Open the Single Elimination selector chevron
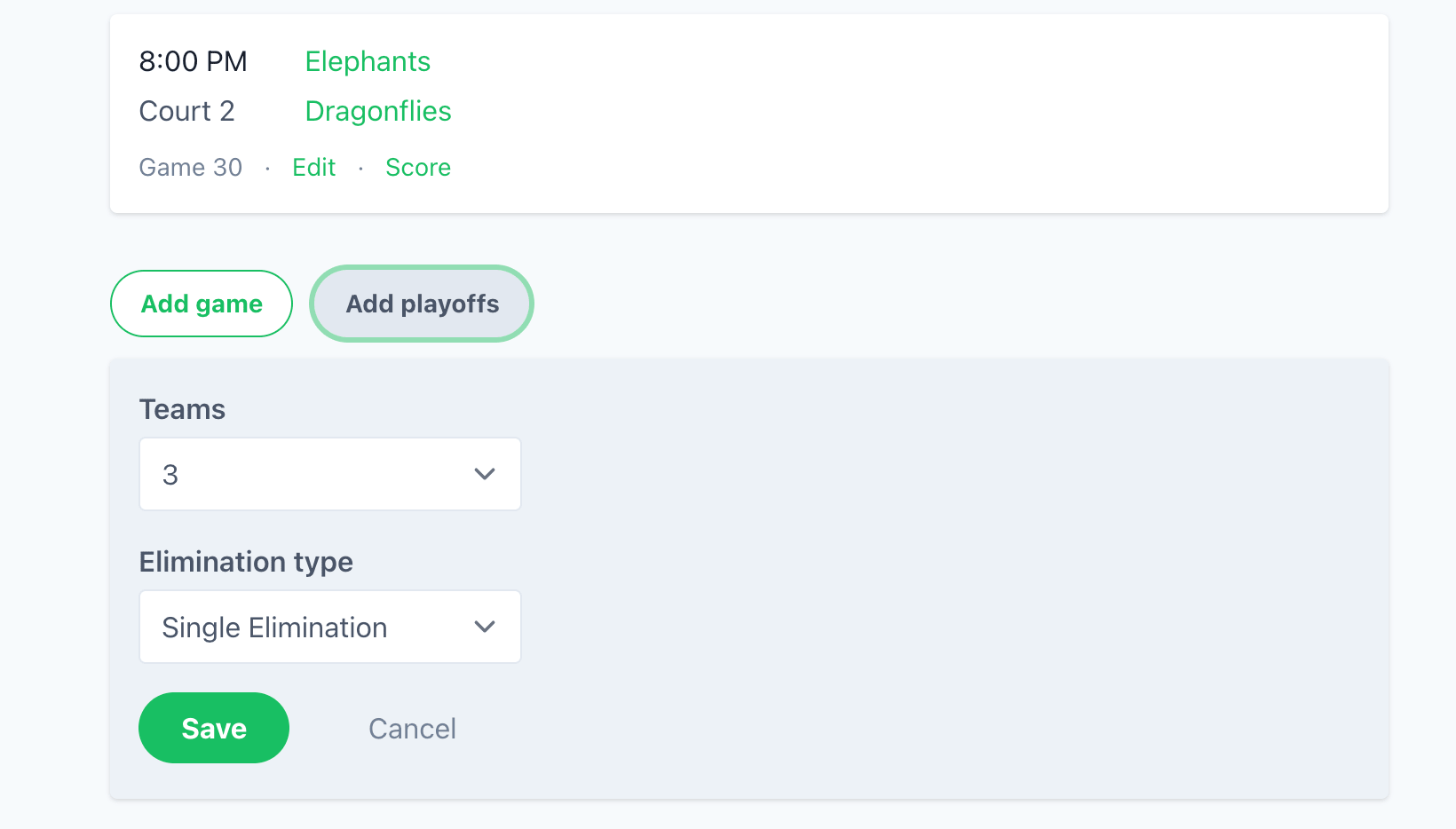This screenshot has width=1456, height=829. (x=485, y=627)
